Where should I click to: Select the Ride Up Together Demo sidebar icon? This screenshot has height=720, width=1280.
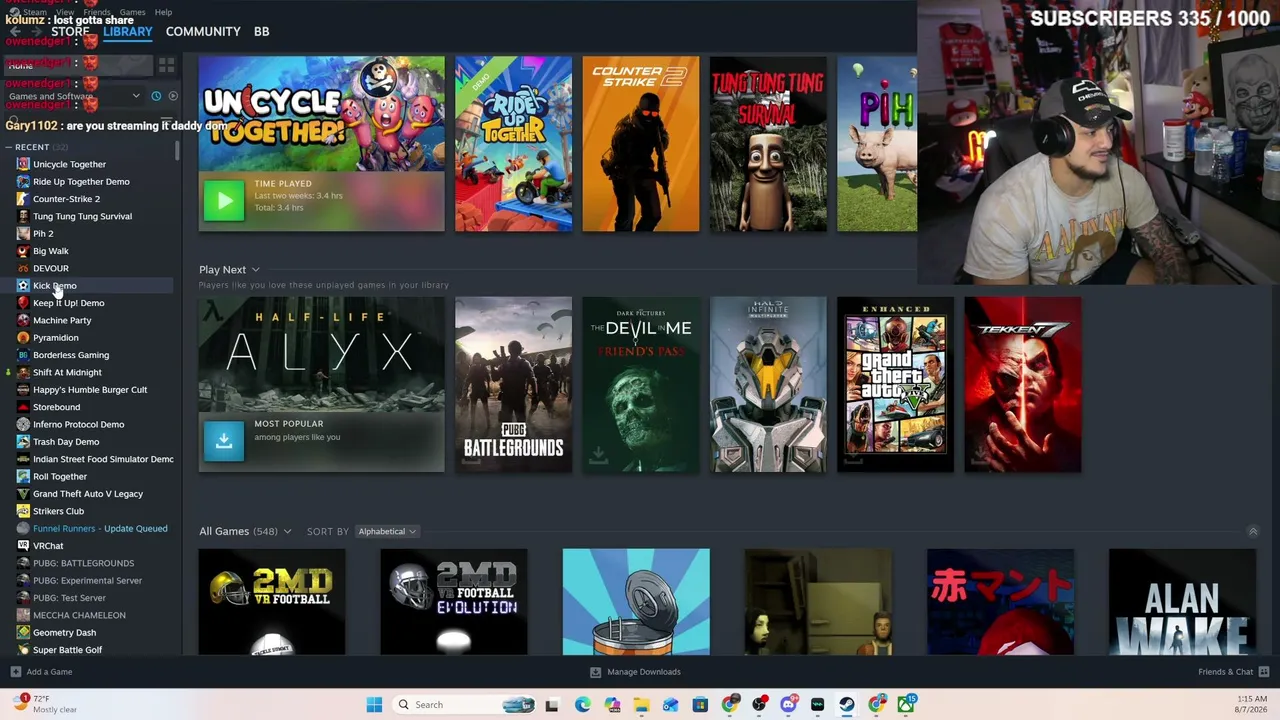click(x=23, y=181)
